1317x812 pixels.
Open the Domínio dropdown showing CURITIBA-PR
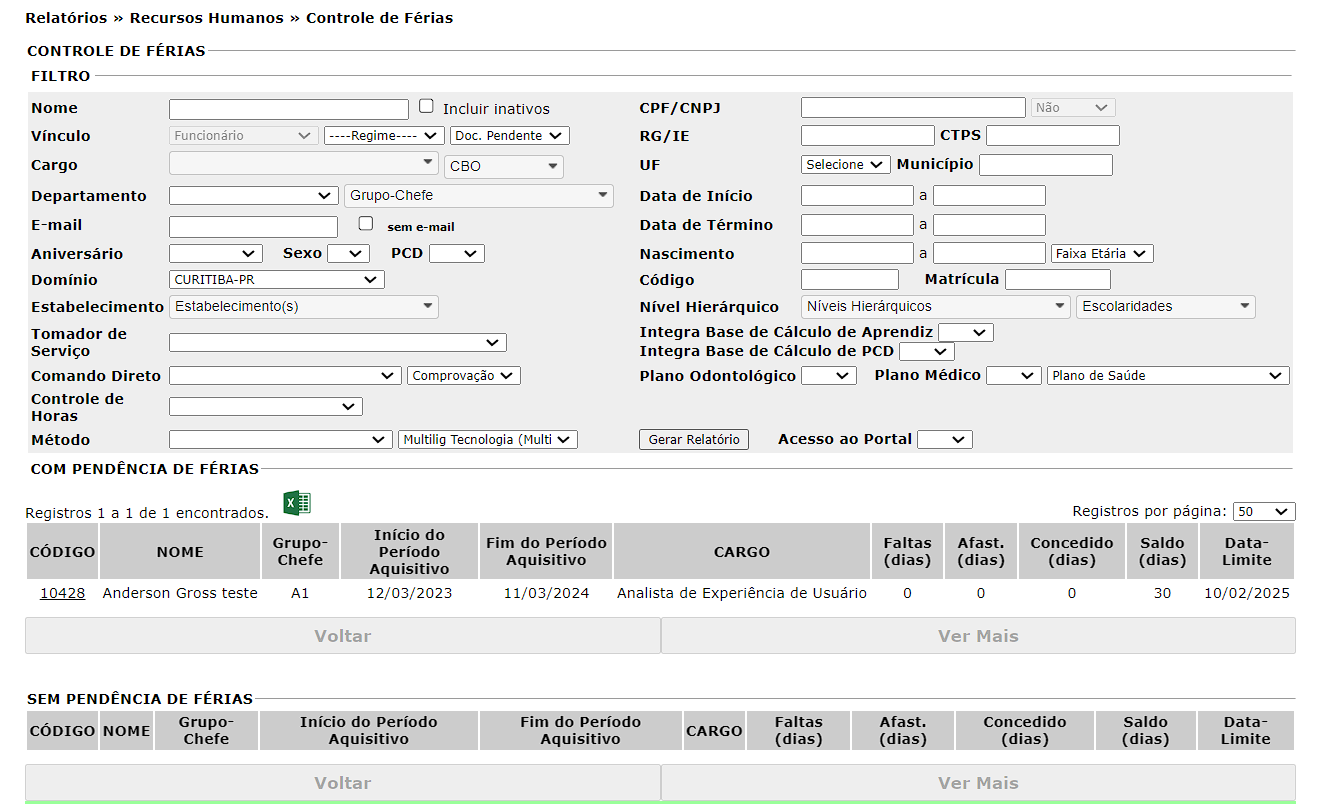click(x=277, y=280)
